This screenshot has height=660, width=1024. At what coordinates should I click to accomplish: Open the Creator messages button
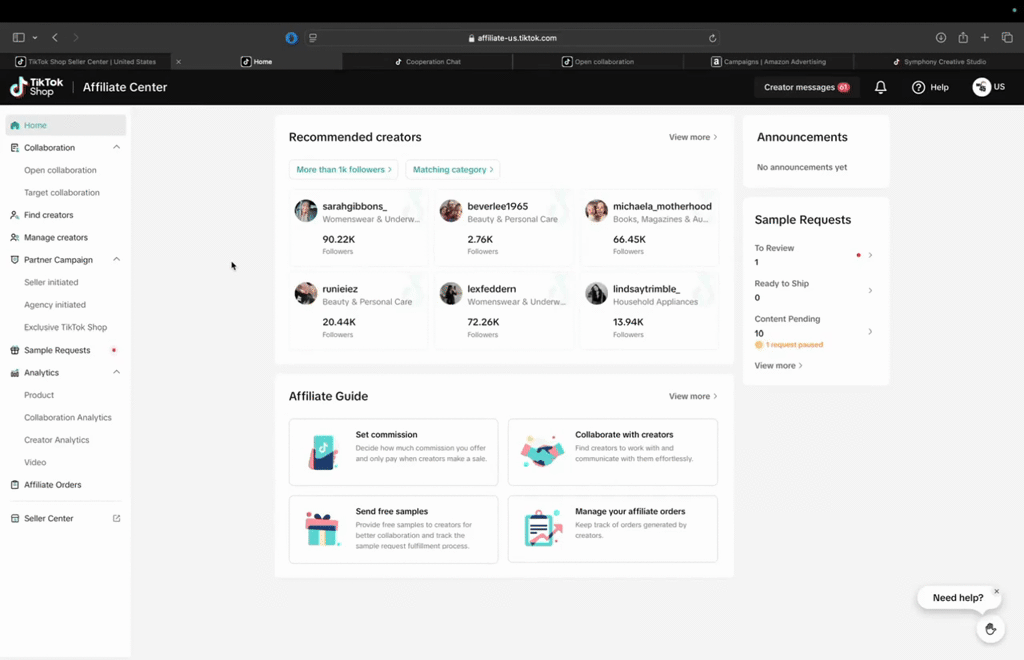(807, 87)
